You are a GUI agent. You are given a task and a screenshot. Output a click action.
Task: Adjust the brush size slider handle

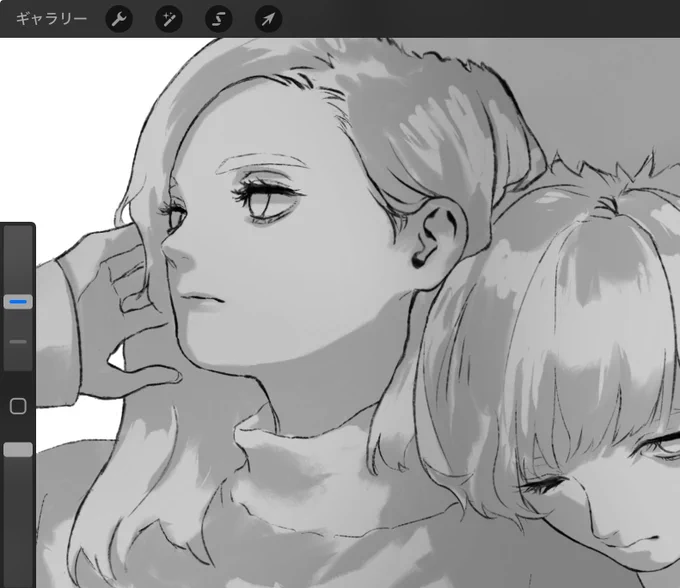click(x=18, y=302)
